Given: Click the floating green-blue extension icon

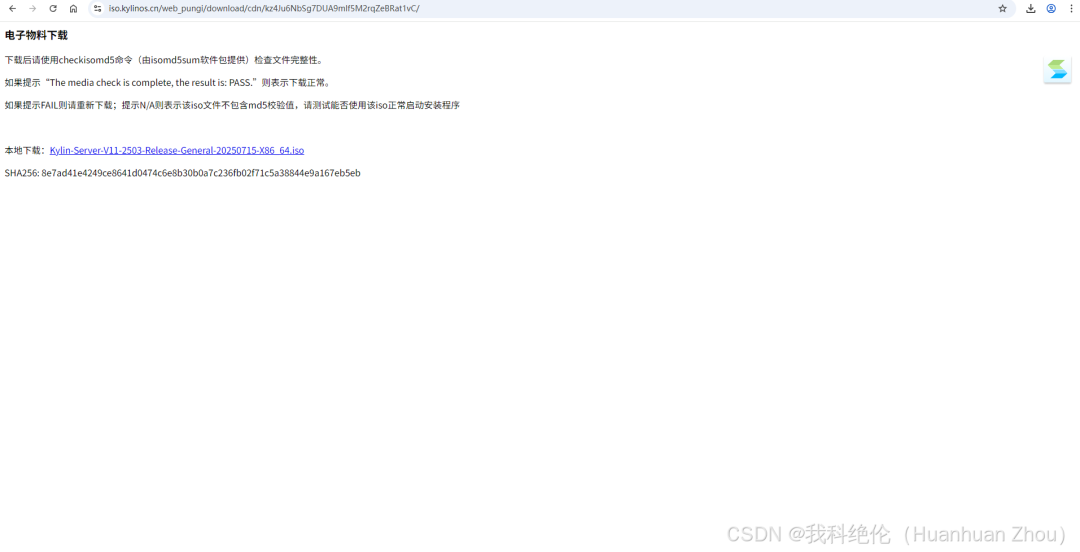Looking at the screenshot, I should pyautogui.click(x=1057, y=70).
